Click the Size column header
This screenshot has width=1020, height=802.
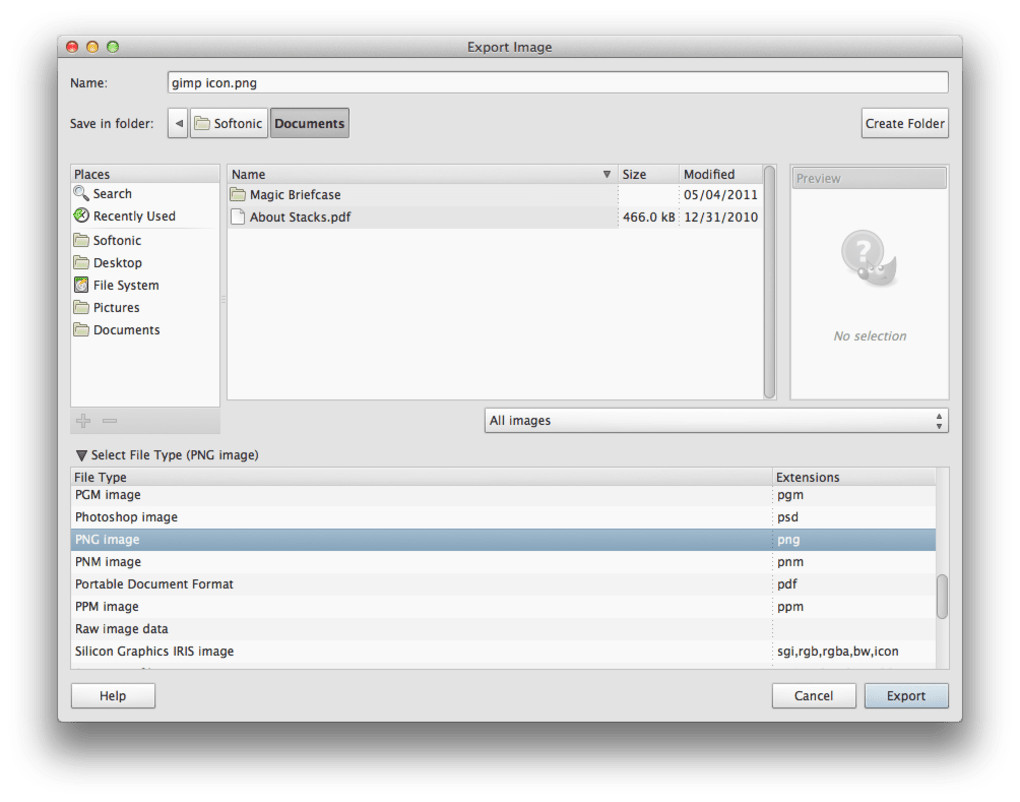[x=648, y=174]
